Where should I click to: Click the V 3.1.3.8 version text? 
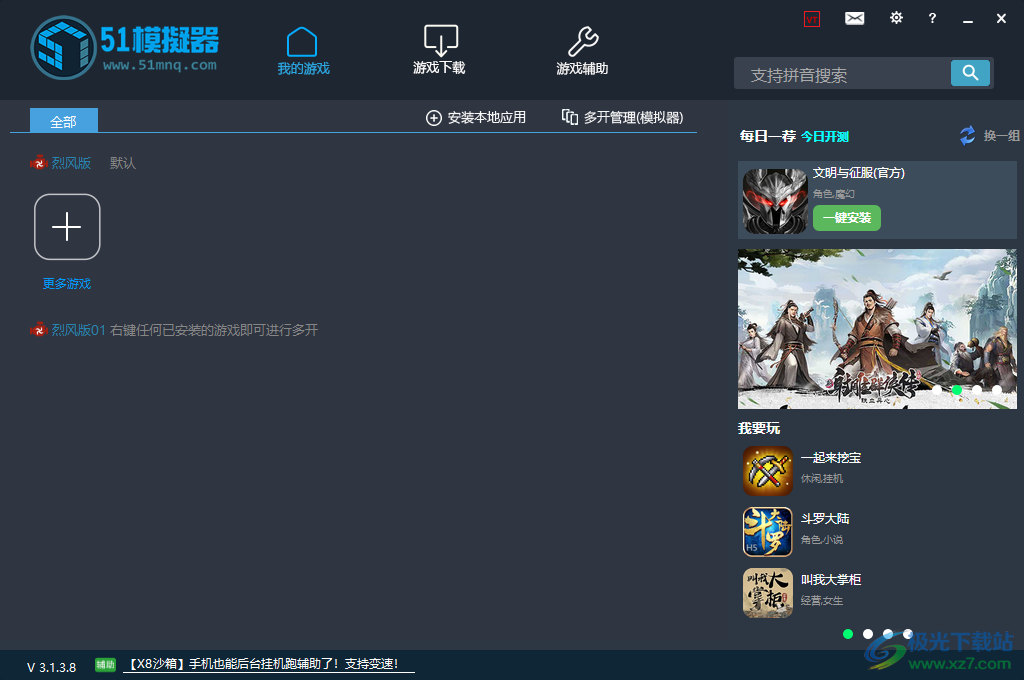52,667
